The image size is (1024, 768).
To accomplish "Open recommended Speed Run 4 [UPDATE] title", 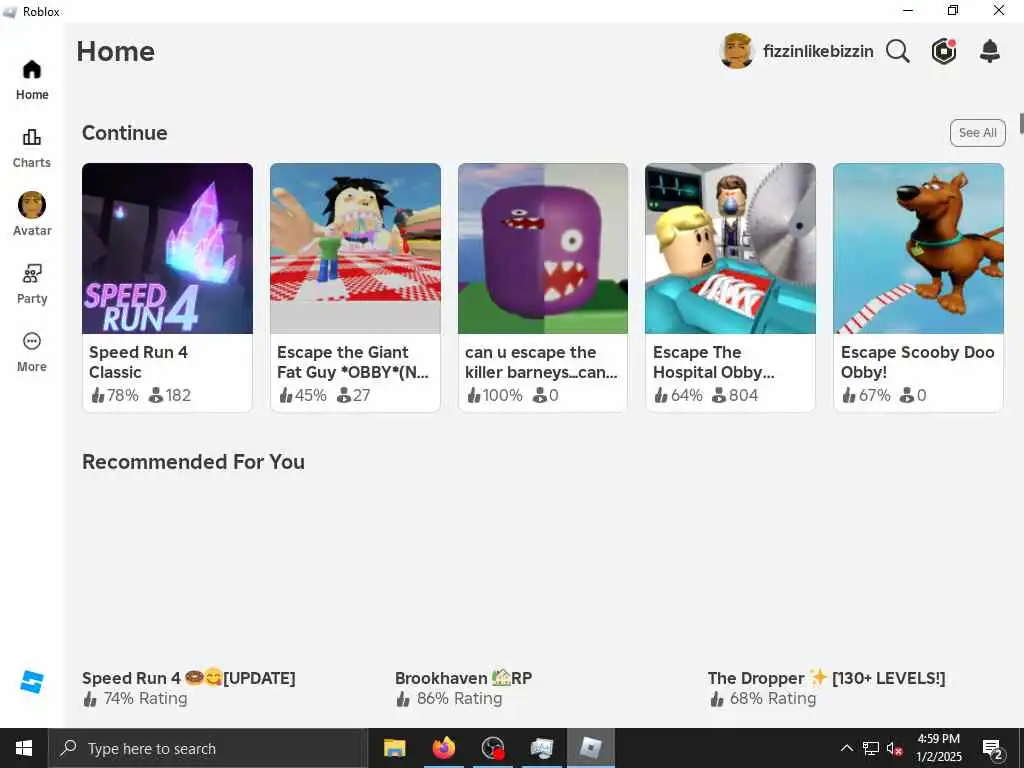I will click(x=189, y=678).
